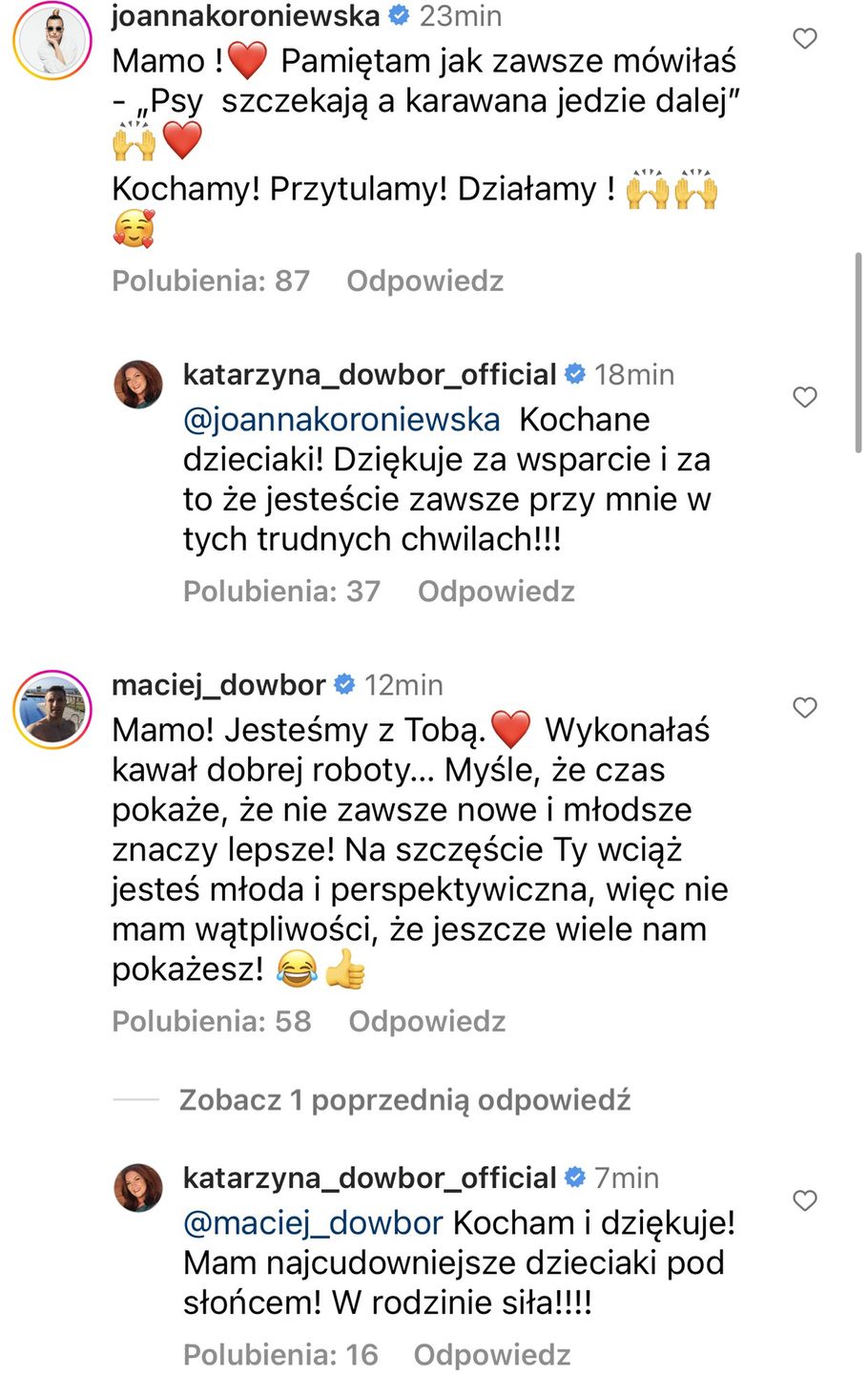The height and width of the screenshot is (1374, 868).
Task: Tap katarzyna_dowbor_official avatar on 7min reply
Action: tap(138, 1188)
